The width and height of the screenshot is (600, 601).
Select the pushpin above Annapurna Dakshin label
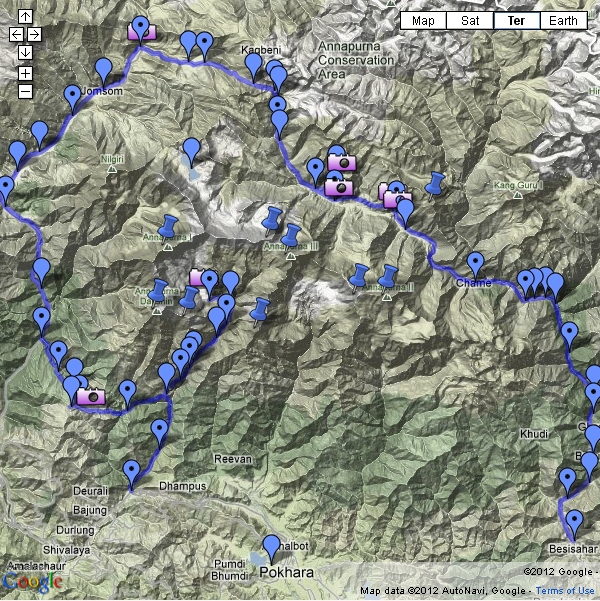coord(159,291)
